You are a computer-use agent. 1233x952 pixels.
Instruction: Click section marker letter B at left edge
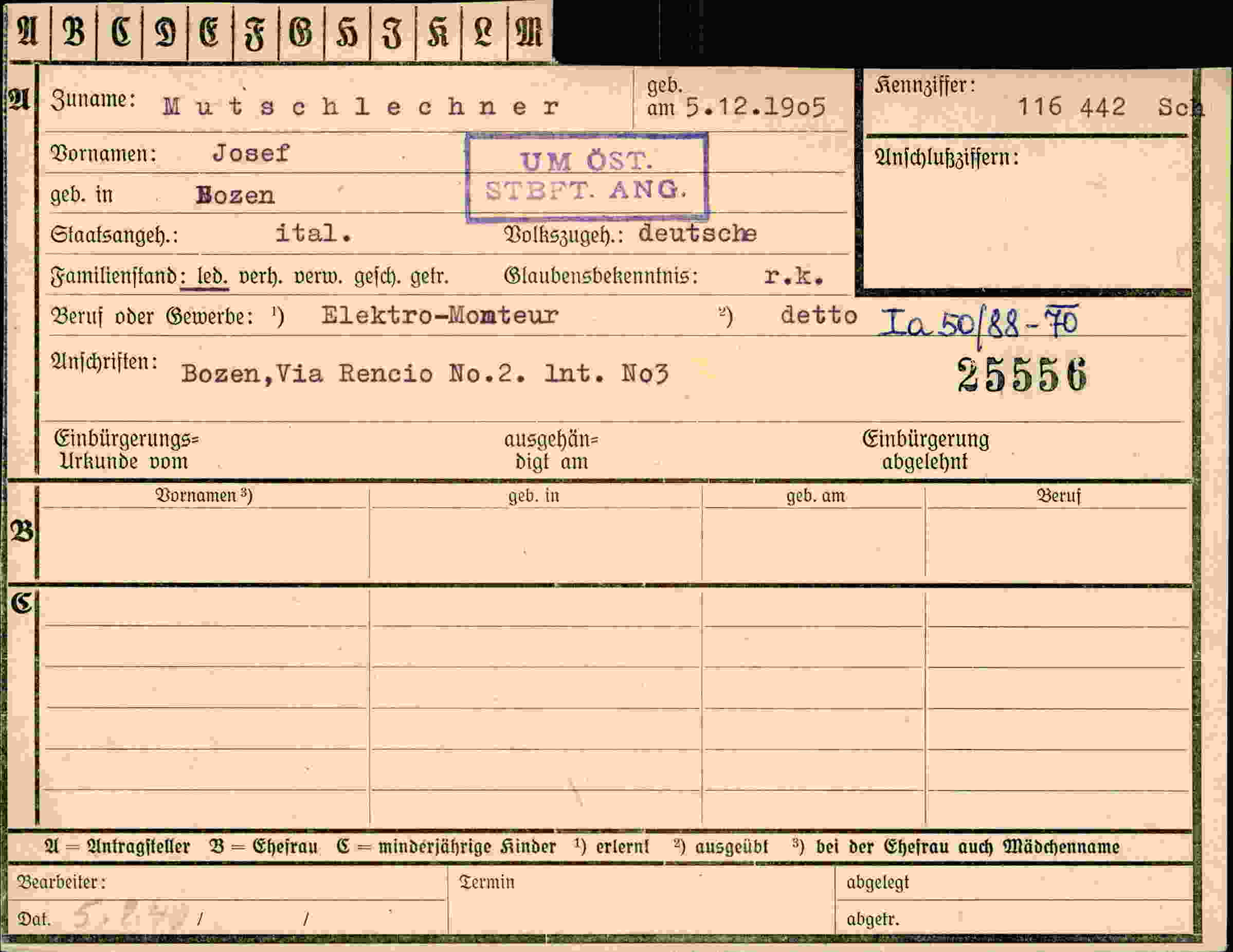point(22,531)
